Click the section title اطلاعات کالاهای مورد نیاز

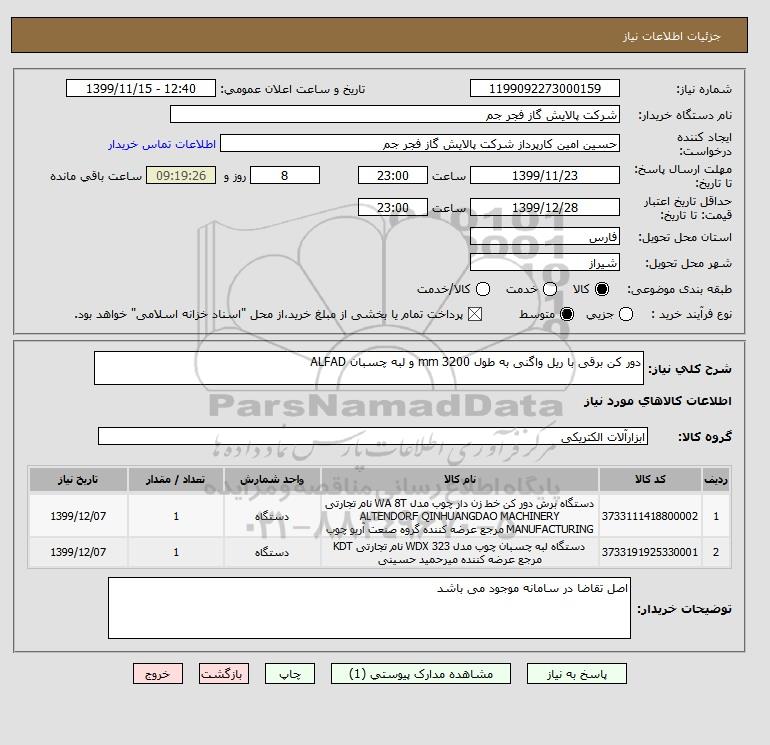point(658,401)
